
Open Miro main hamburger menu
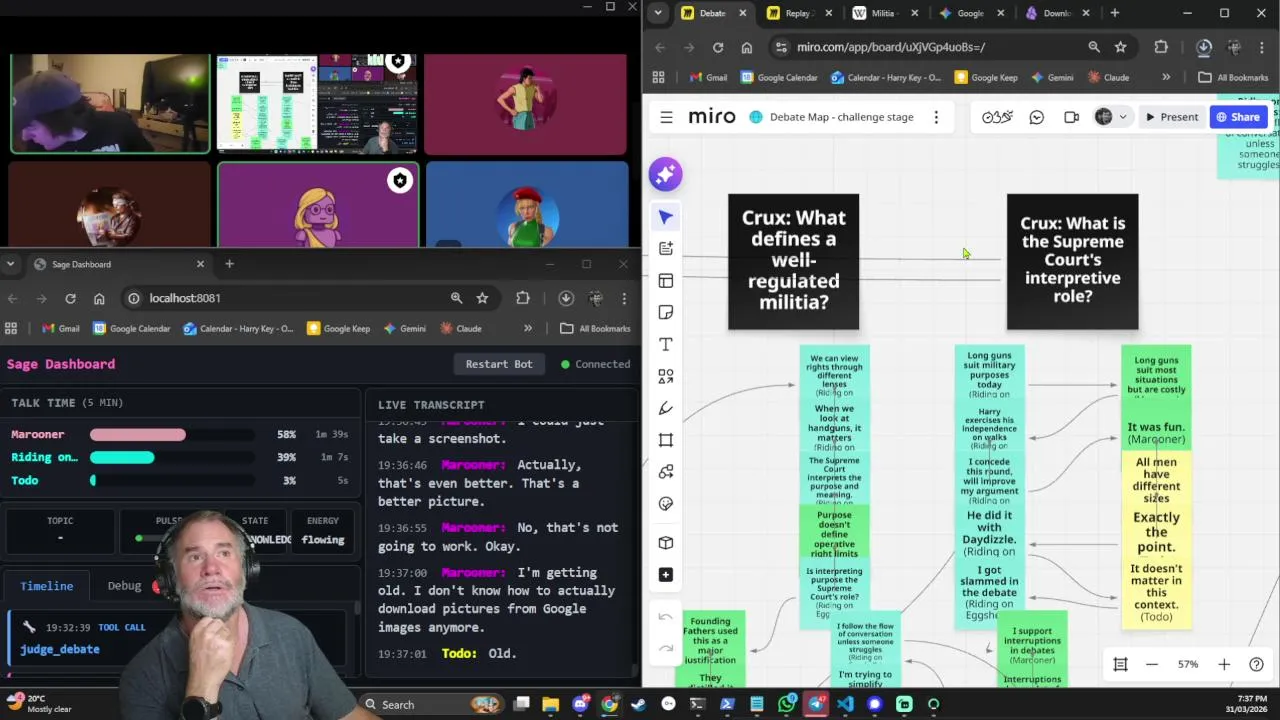coord(666,117)
